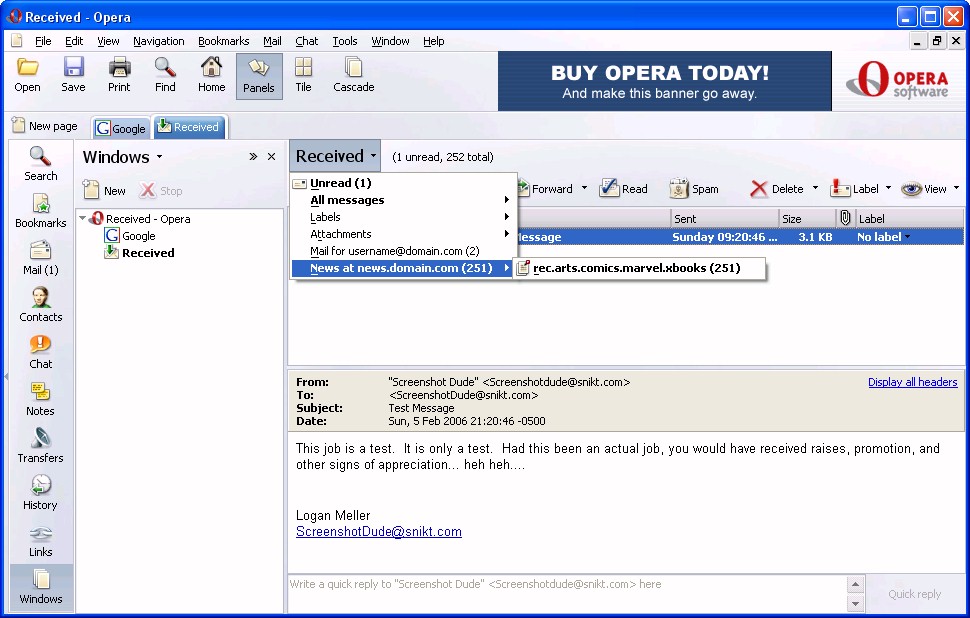Open the All messages submenu
Viewport: 970px width, 618px height.
point(404,200)
